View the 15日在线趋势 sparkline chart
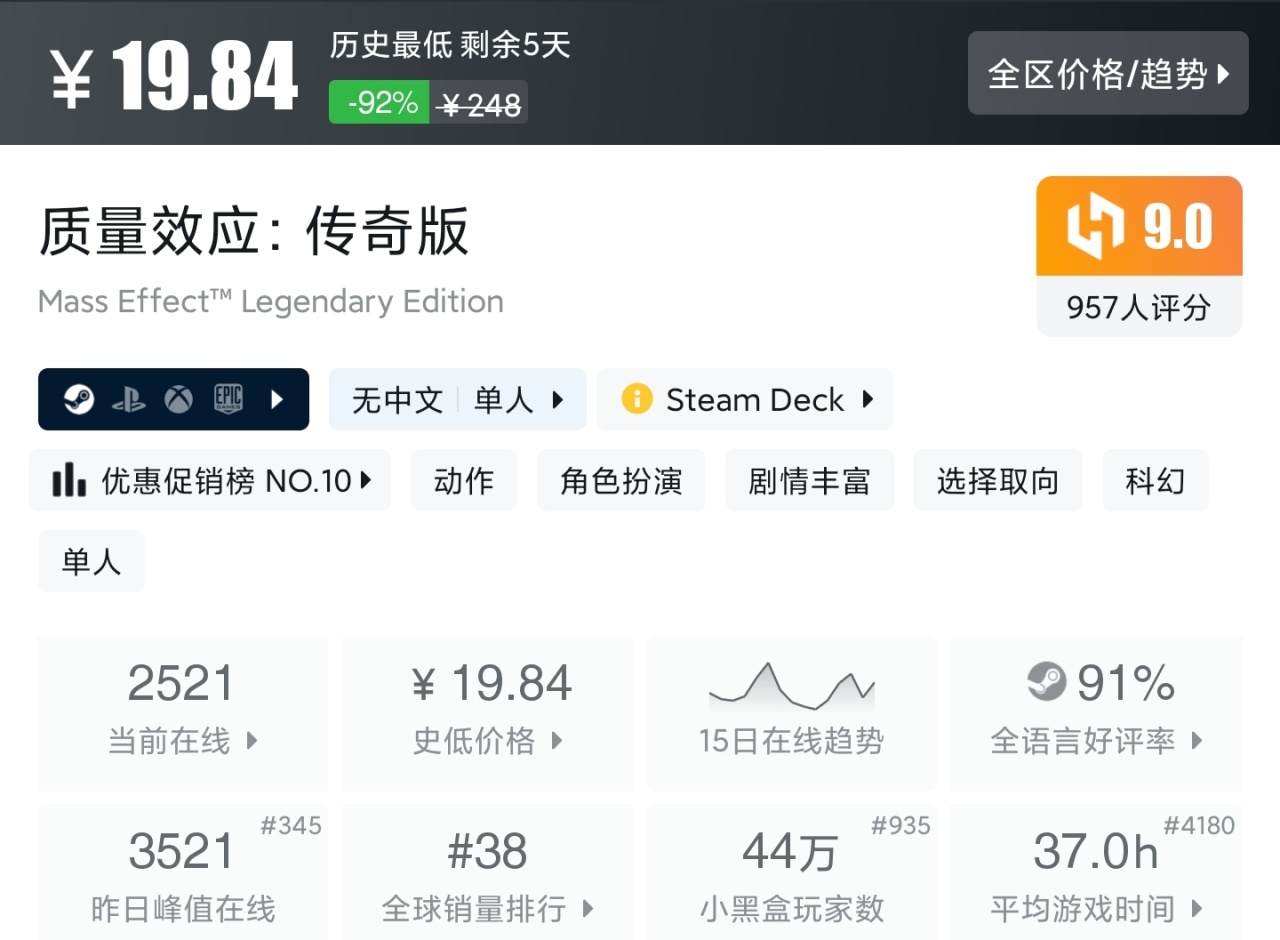1280x940 pixels. 791,686
